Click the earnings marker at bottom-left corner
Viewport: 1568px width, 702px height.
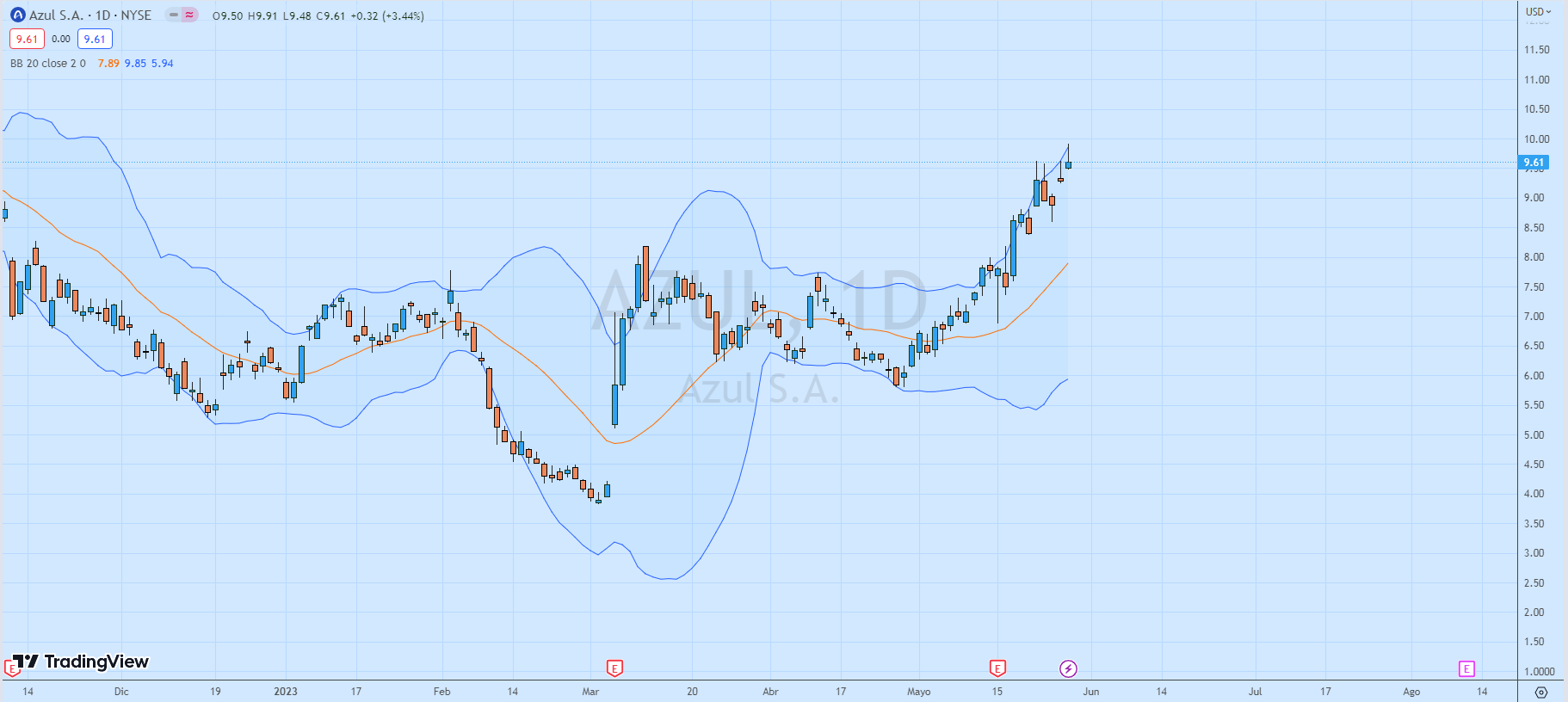[11, 668]
